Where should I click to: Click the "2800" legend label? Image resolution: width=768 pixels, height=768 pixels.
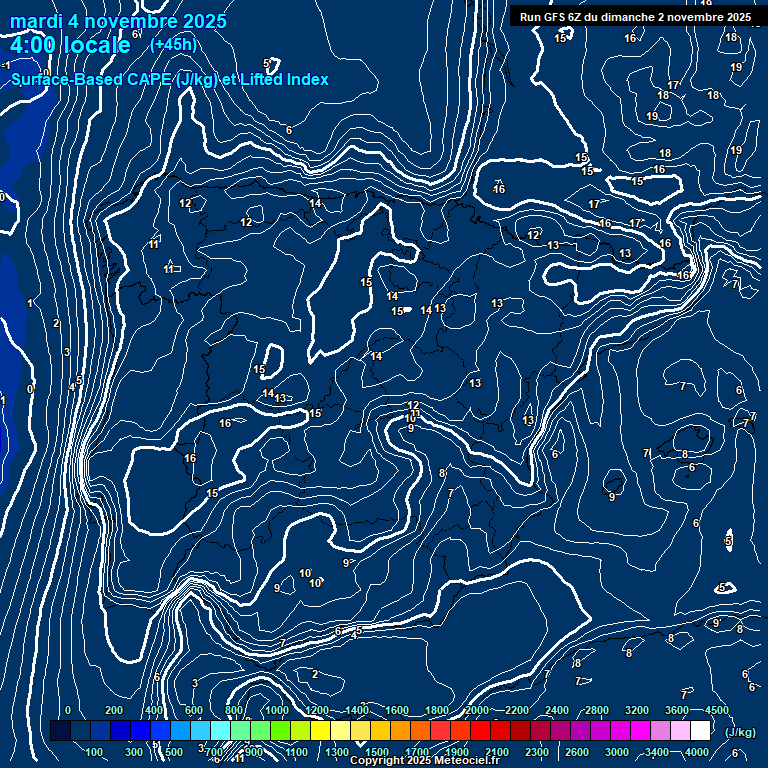[x=597, y=710]
